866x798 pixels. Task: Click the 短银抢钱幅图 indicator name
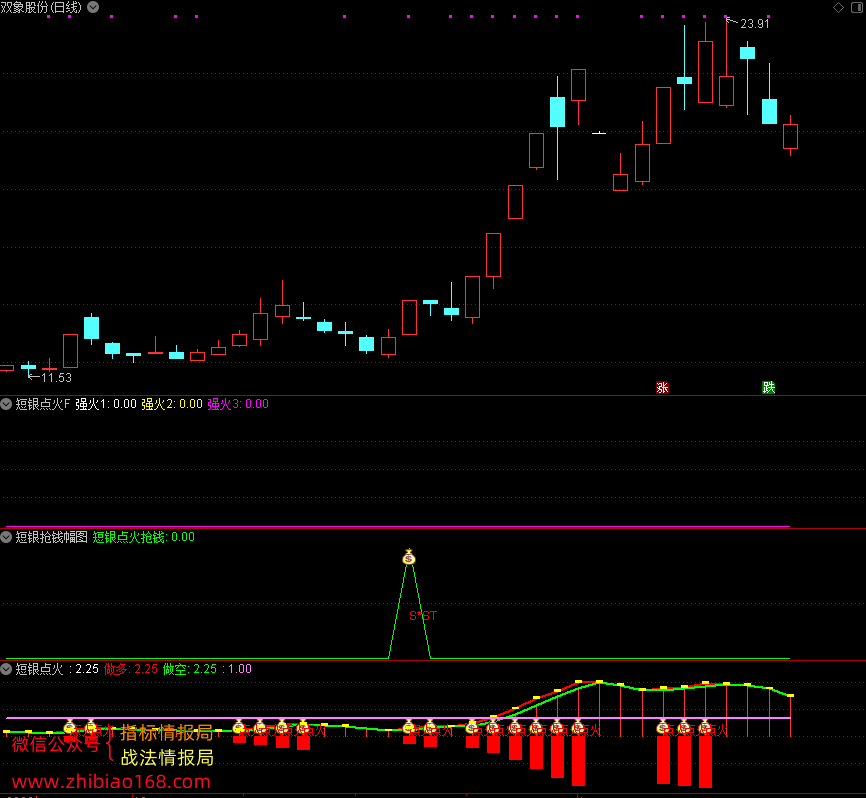[51, 537]
